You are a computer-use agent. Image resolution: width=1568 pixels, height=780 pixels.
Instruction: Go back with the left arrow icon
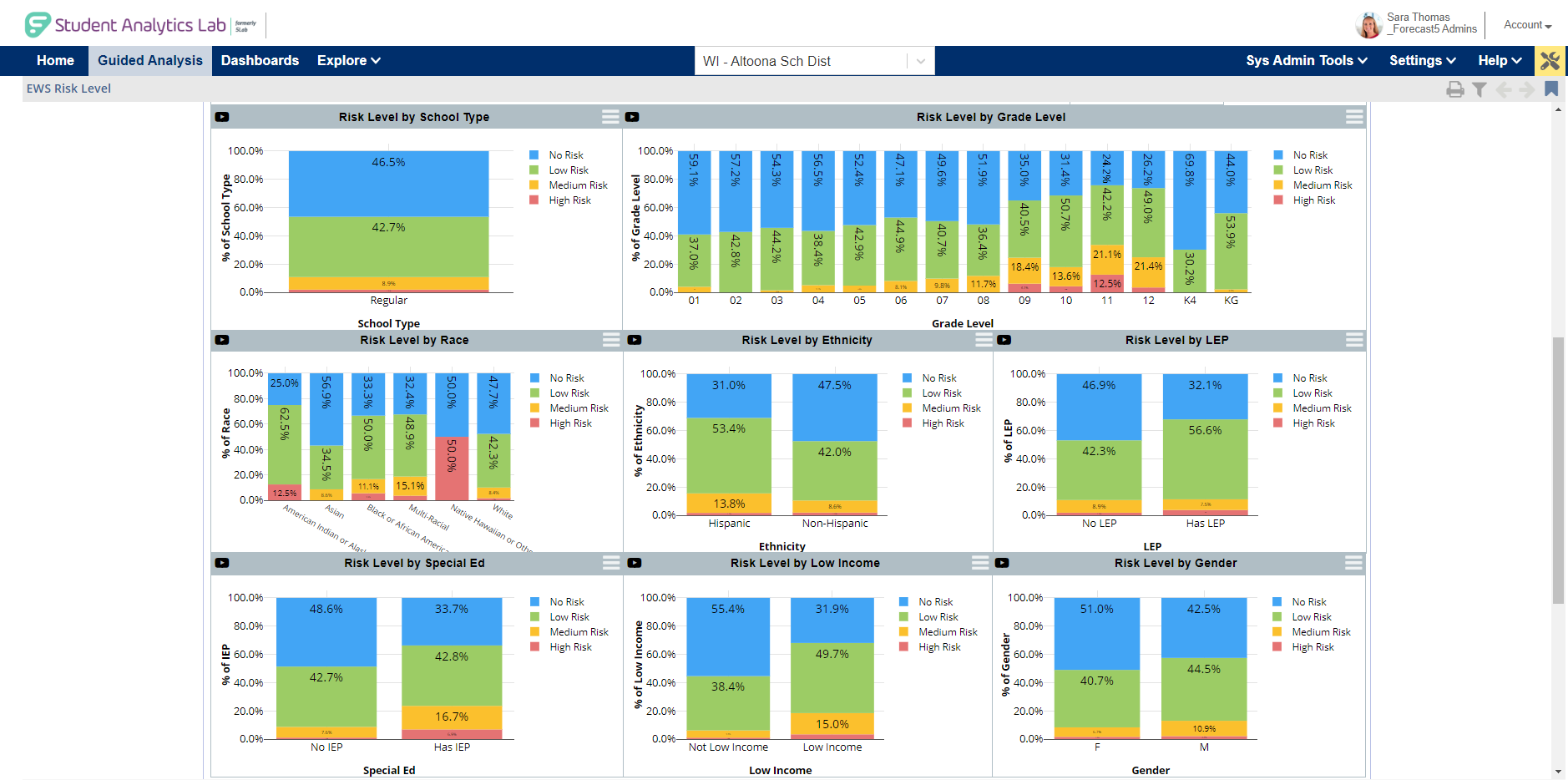click(x=1504, y=89)
